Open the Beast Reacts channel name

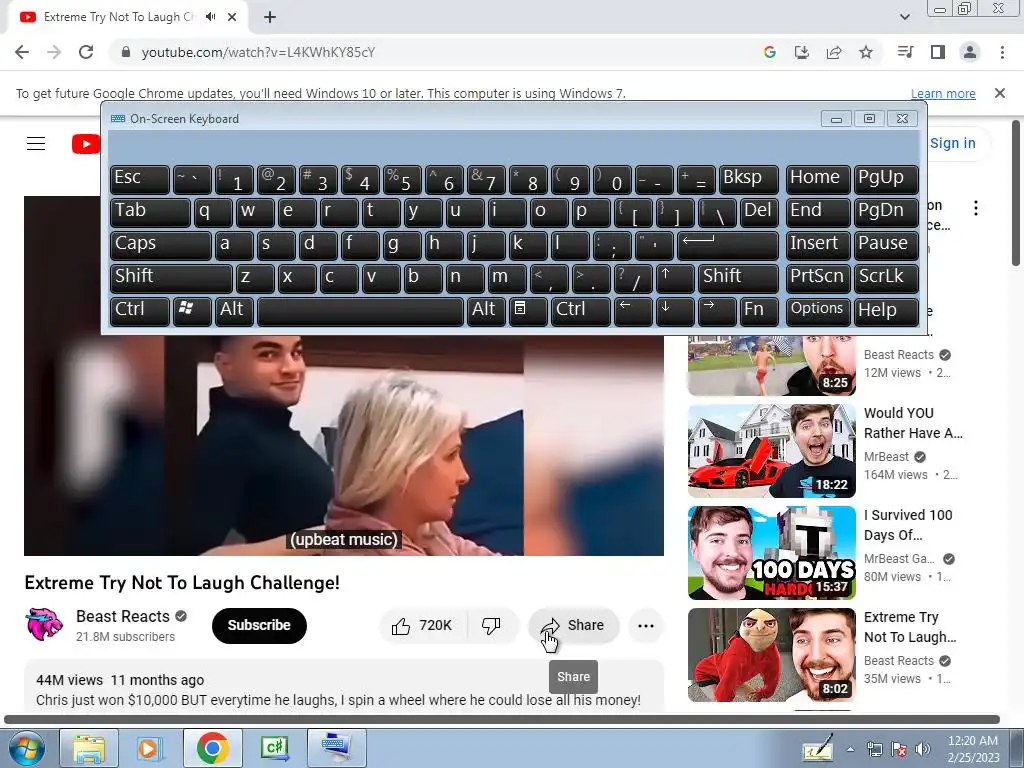[x=123, y=616]
